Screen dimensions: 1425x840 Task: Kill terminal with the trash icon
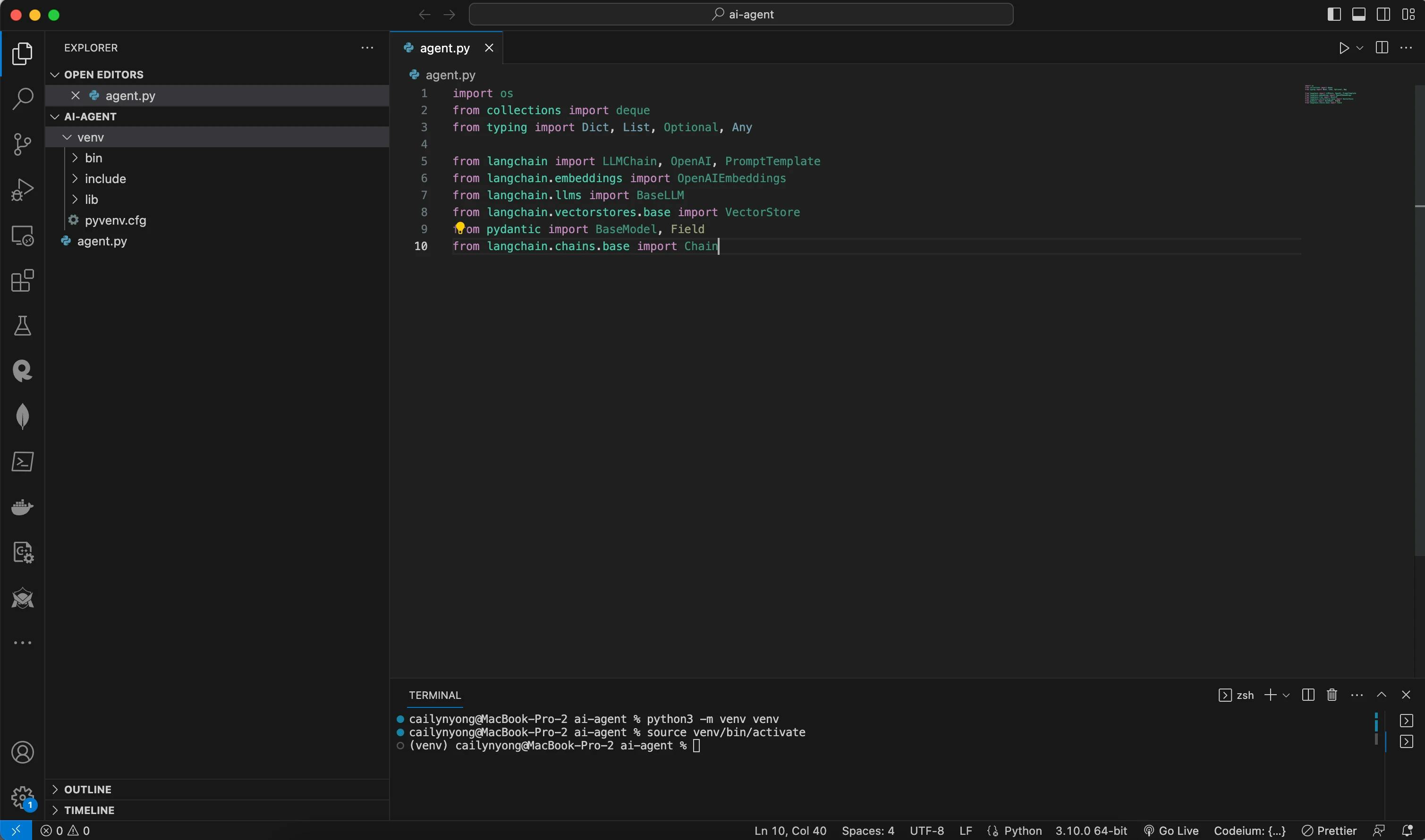pos(1332,695)
